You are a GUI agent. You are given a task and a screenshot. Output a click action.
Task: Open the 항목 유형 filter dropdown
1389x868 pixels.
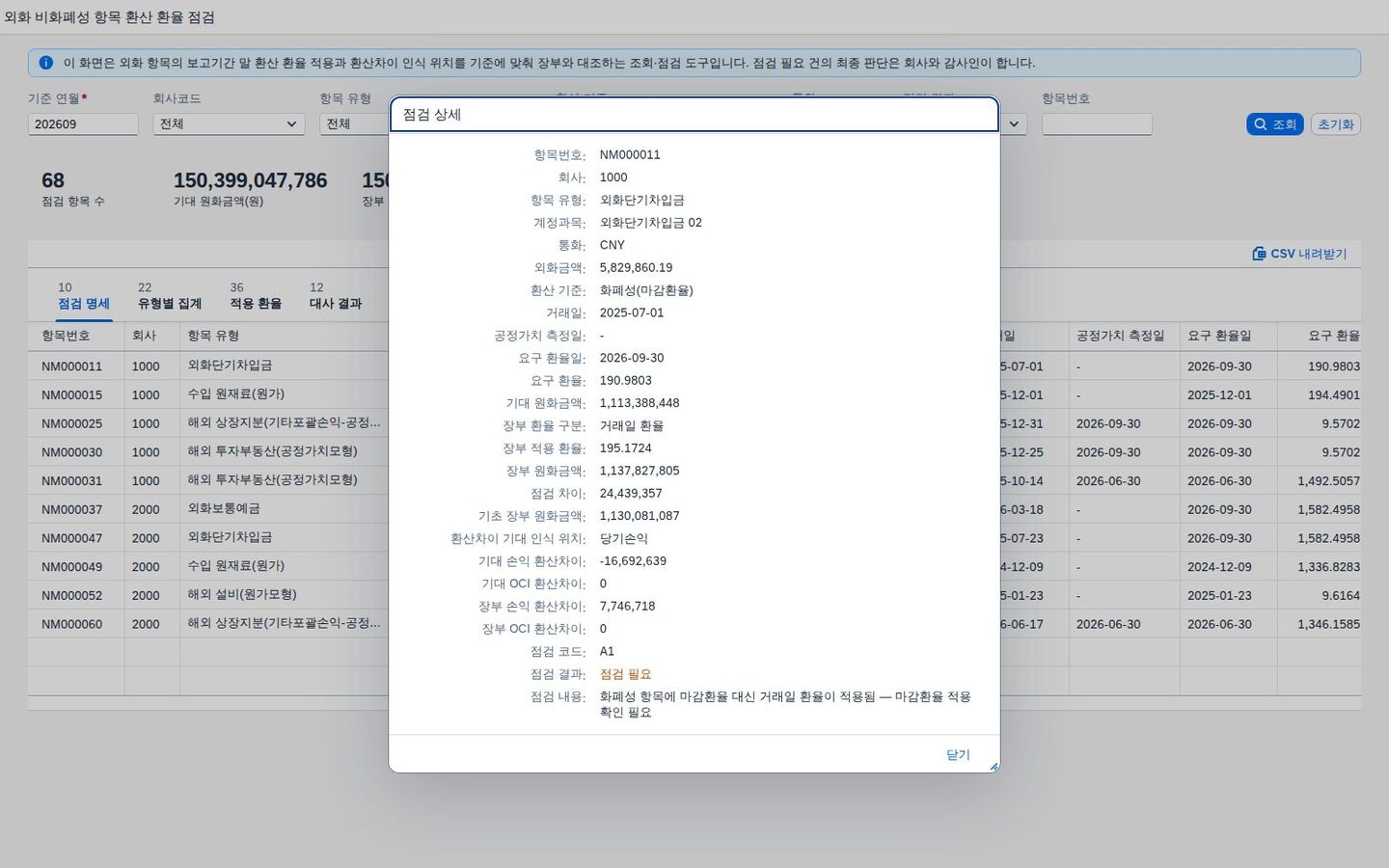click(x=354, y=124)
